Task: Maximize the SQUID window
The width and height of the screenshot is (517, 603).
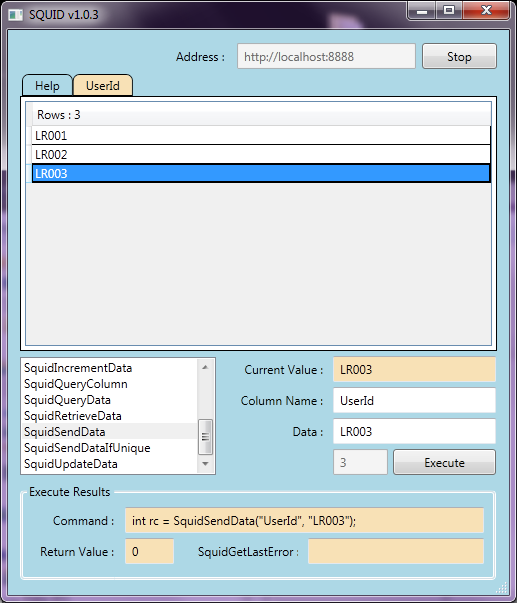Action: point(449,11)
